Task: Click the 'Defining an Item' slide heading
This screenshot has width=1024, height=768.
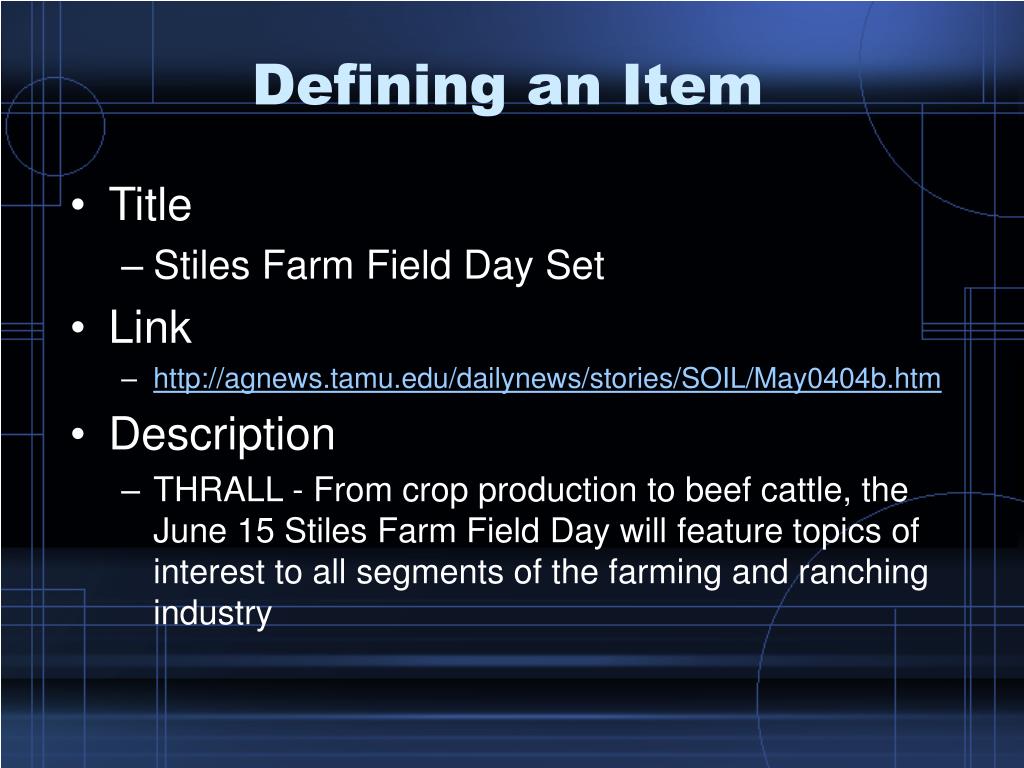Action: (x=507, y=86)
